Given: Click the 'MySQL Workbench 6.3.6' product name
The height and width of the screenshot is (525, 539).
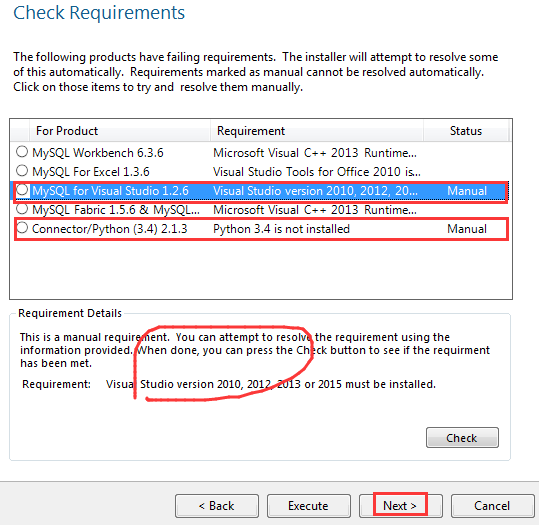Looking at the screenshot, I should [98, 153].
